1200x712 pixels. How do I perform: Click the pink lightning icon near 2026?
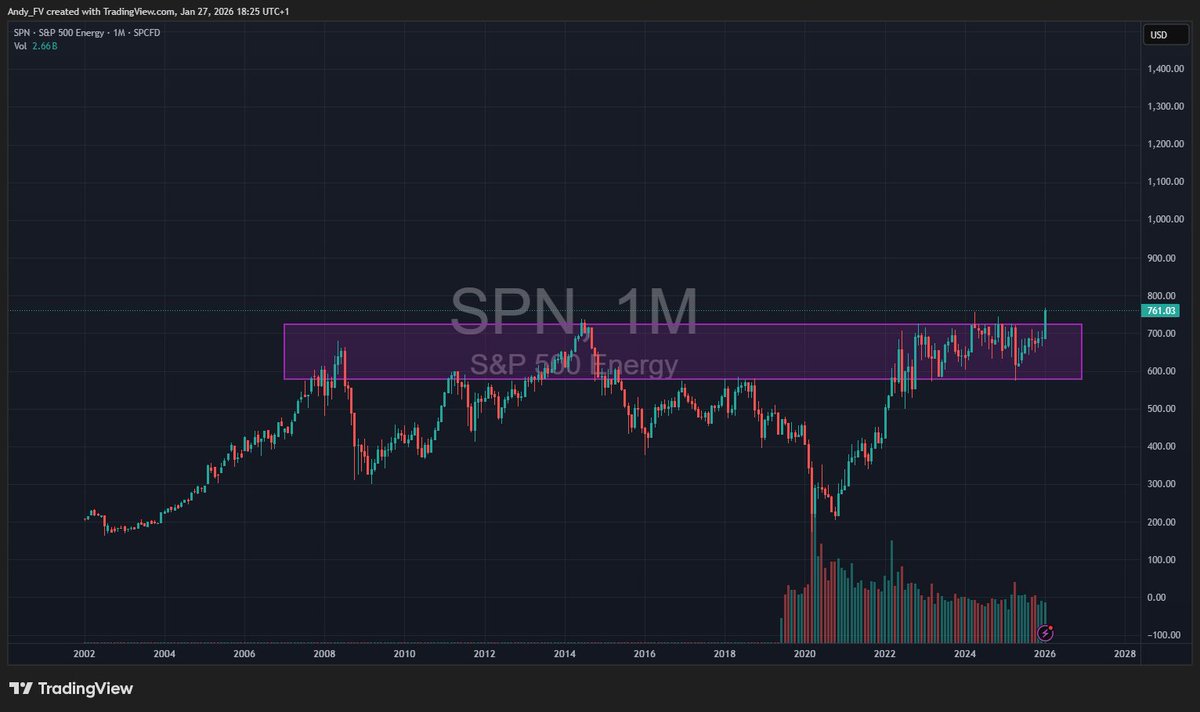click(1045, 632)
